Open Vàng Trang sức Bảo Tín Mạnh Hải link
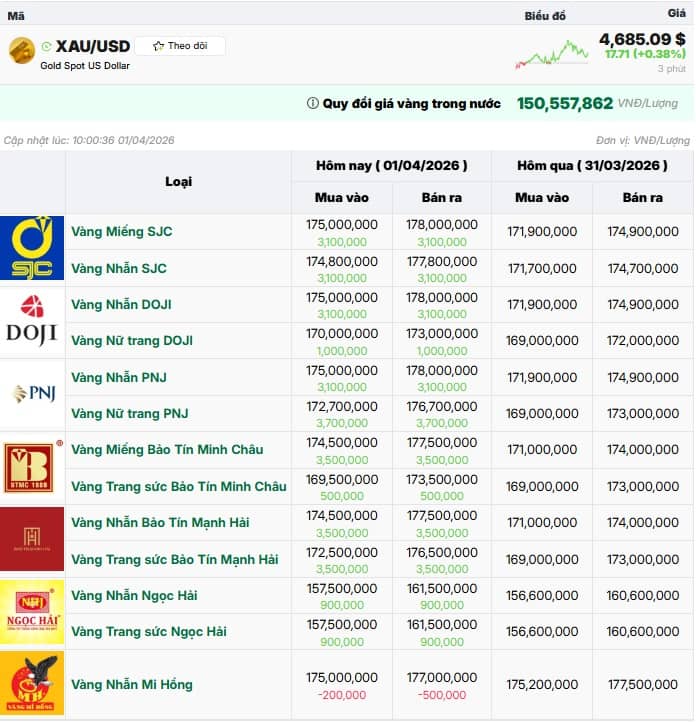696x724 pixels. [x=175, y=559]
